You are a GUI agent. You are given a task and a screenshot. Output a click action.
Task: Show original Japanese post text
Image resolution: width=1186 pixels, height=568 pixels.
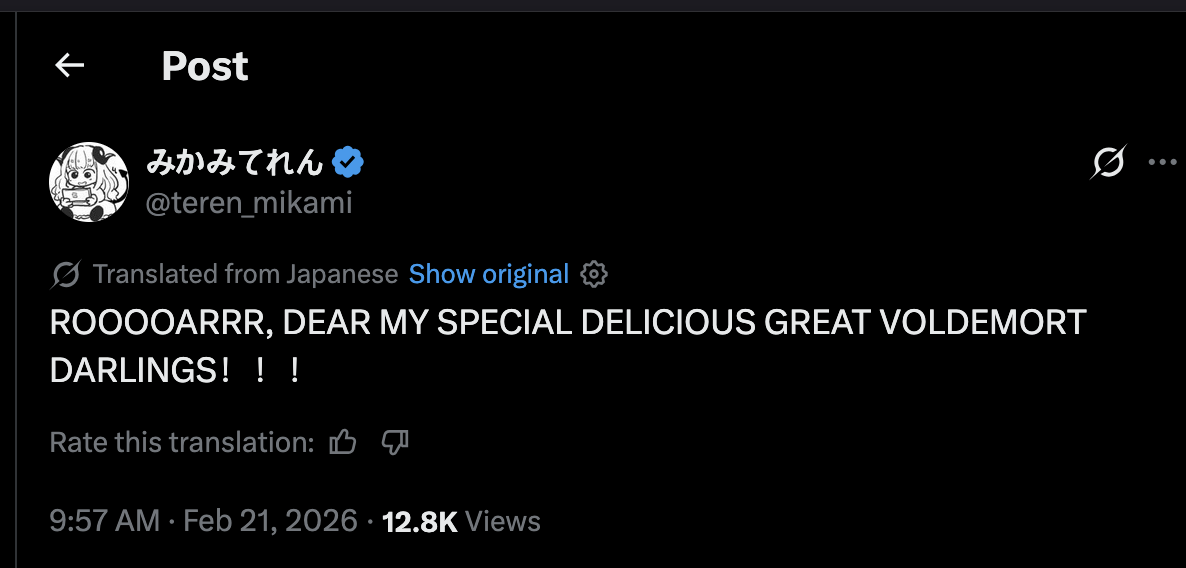coord(489,274)
